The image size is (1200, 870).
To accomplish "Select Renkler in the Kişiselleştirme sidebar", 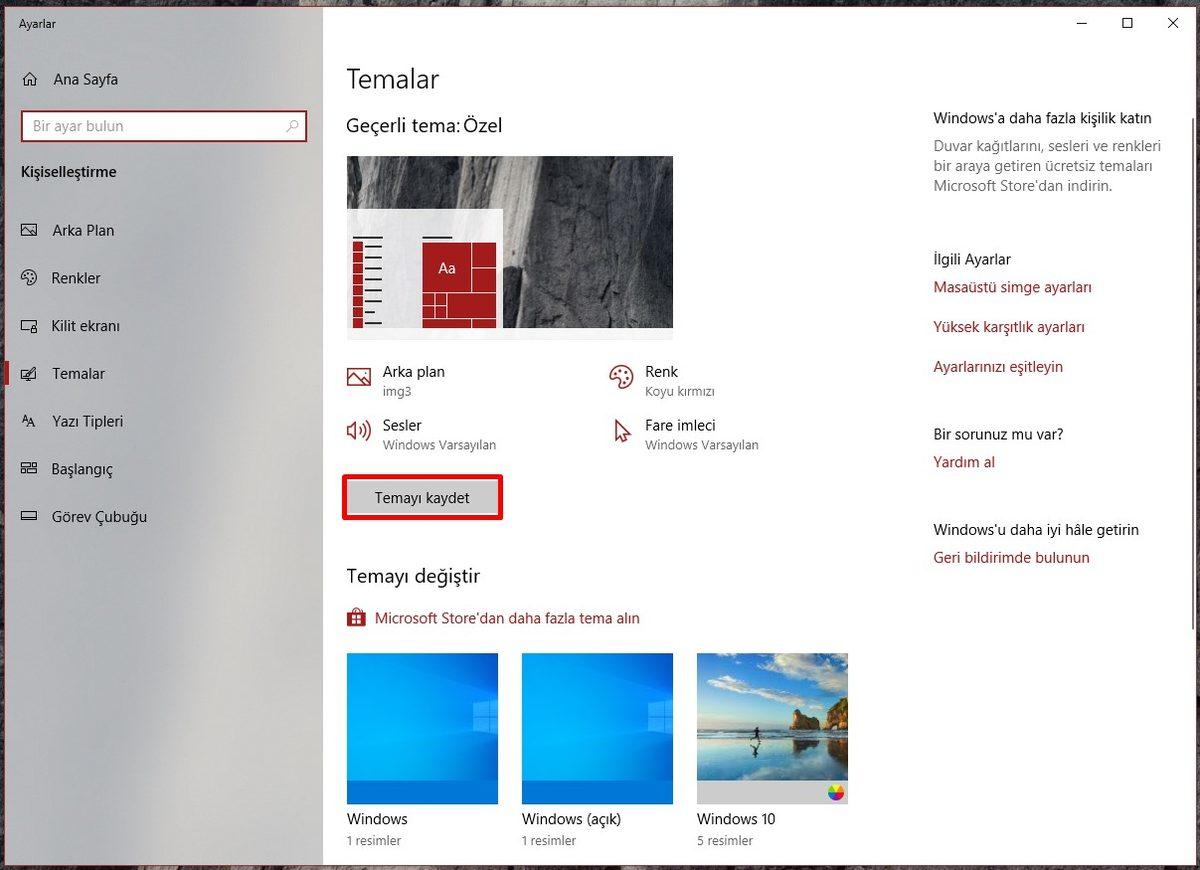I will point(78,278).
